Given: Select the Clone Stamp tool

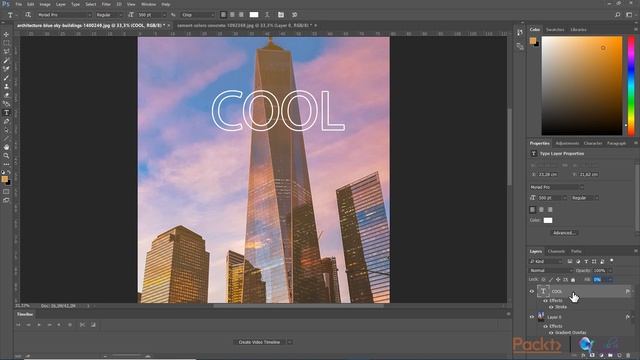Looking at the screenshot, I should click(6, 86).
